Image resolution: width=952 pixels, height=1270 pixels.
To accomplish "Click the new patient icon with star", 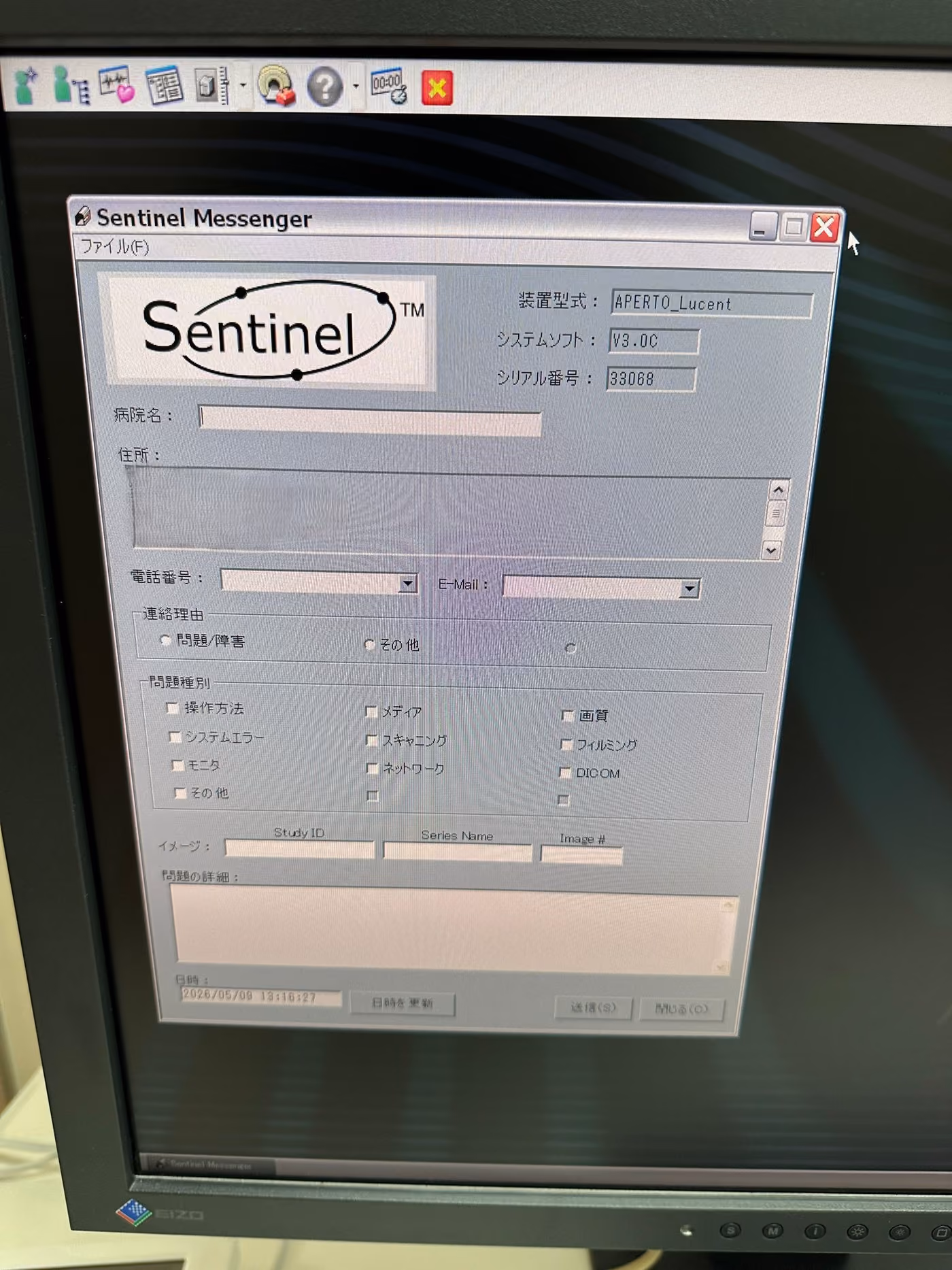I will (27, 85).
